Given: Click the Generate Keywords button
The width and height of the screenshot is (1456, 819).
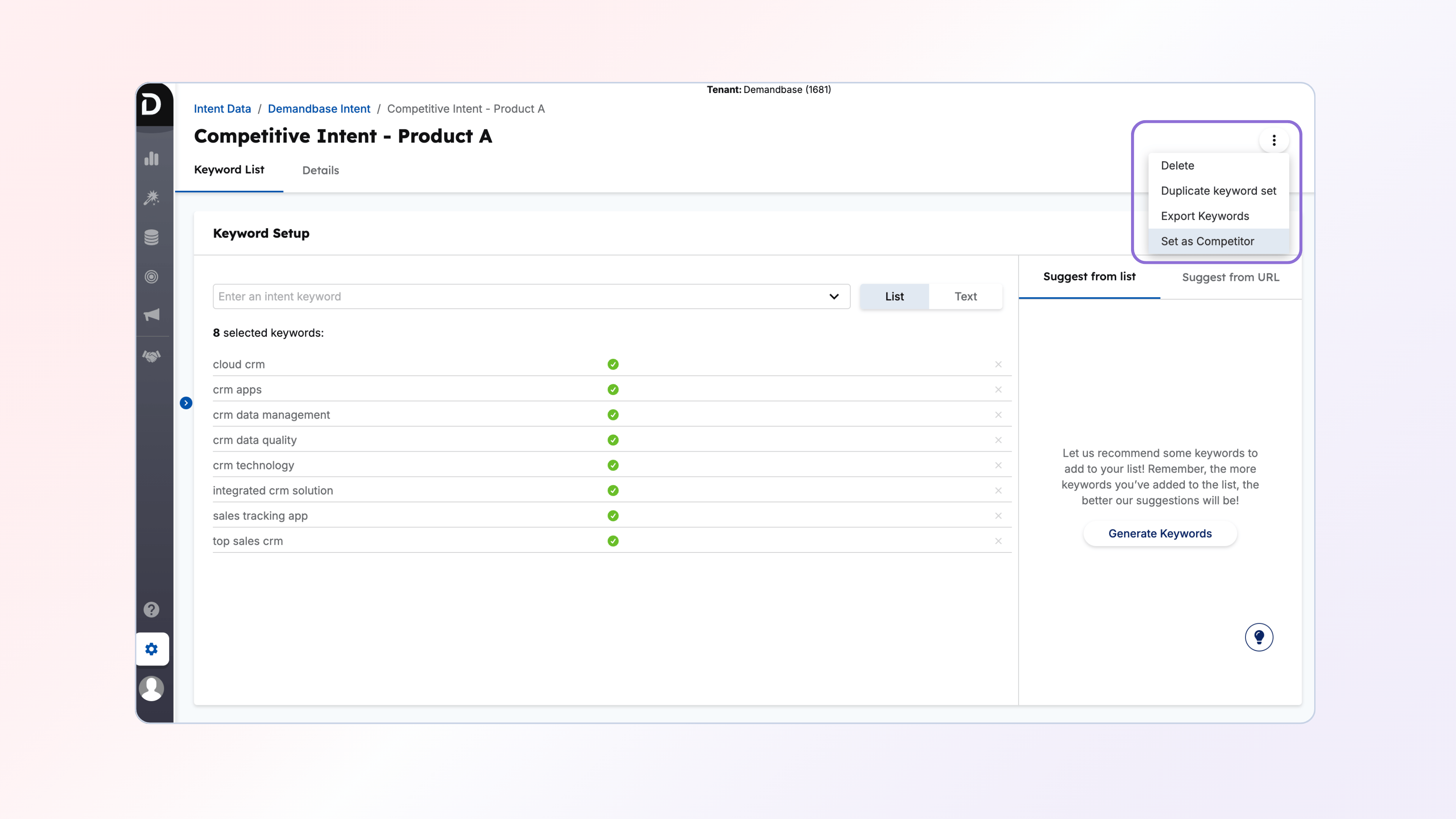Looking at the screenshot, I should click(1160, 533).
